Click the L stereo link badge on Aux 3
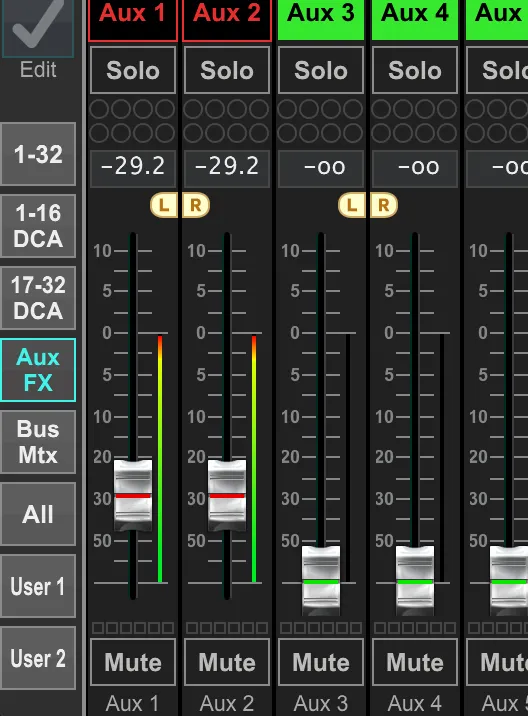The image size is (528, 716). (352, 205)
